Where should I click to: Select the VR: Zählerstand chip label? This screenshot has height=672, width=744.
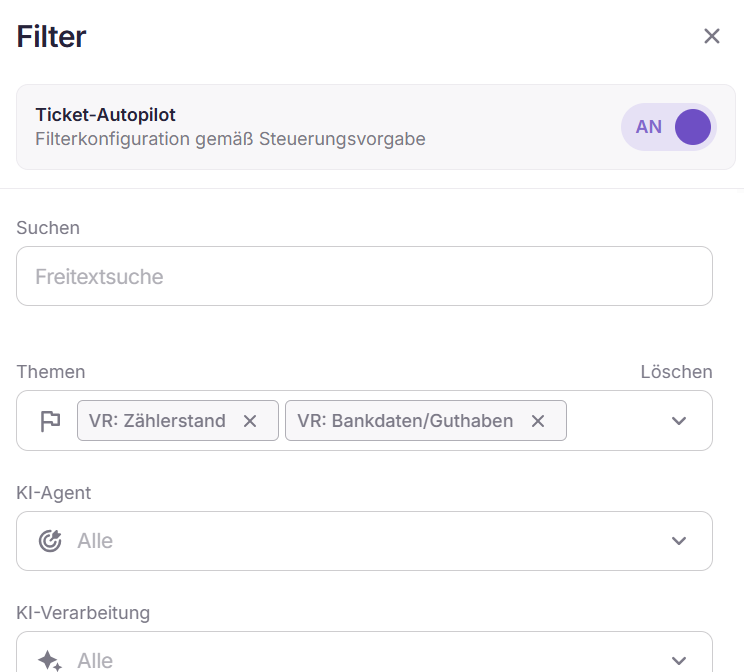click(157, 421)
